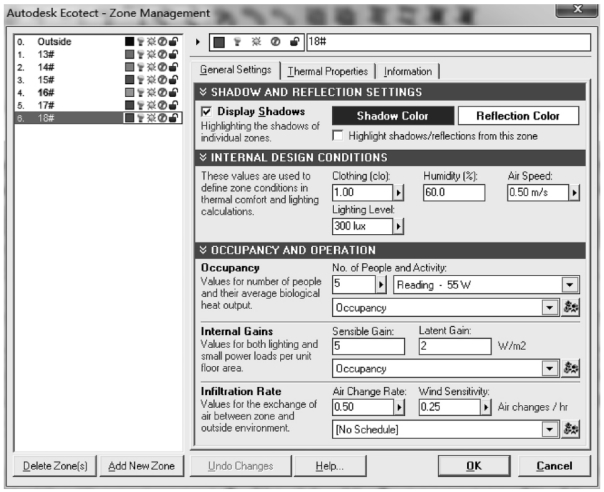Toggle the thermal sun icon for zone 14#
Viewport: 604px width, 492px height.
151,67
